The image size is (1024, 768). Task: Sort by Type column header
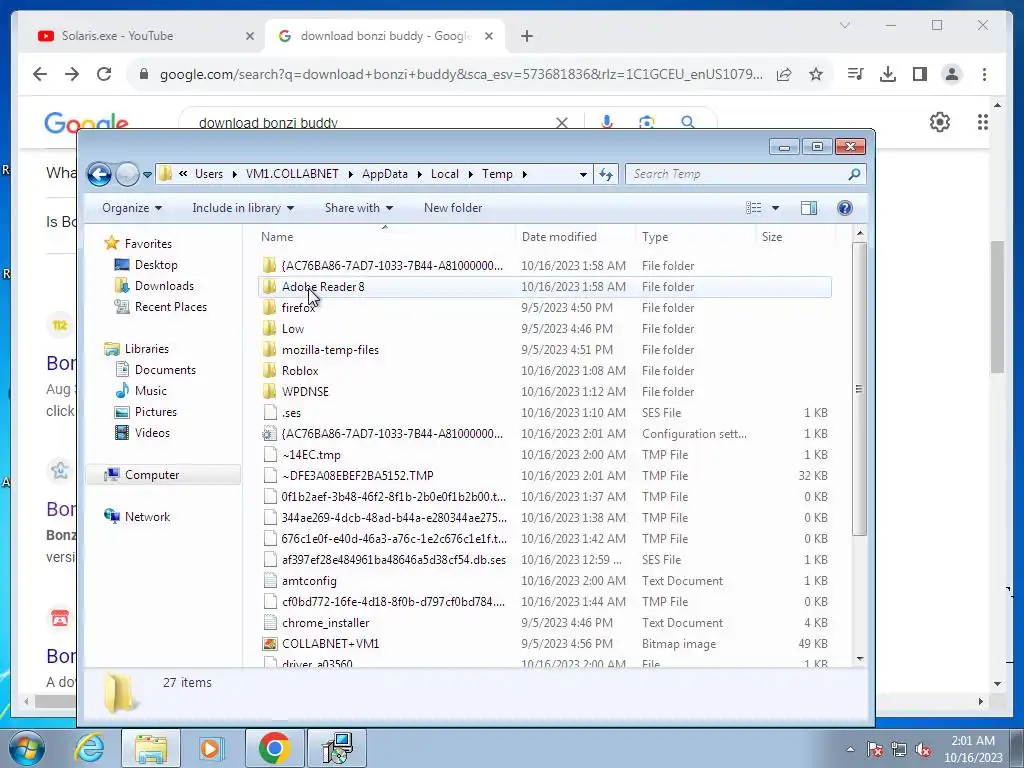coord(695,237)
